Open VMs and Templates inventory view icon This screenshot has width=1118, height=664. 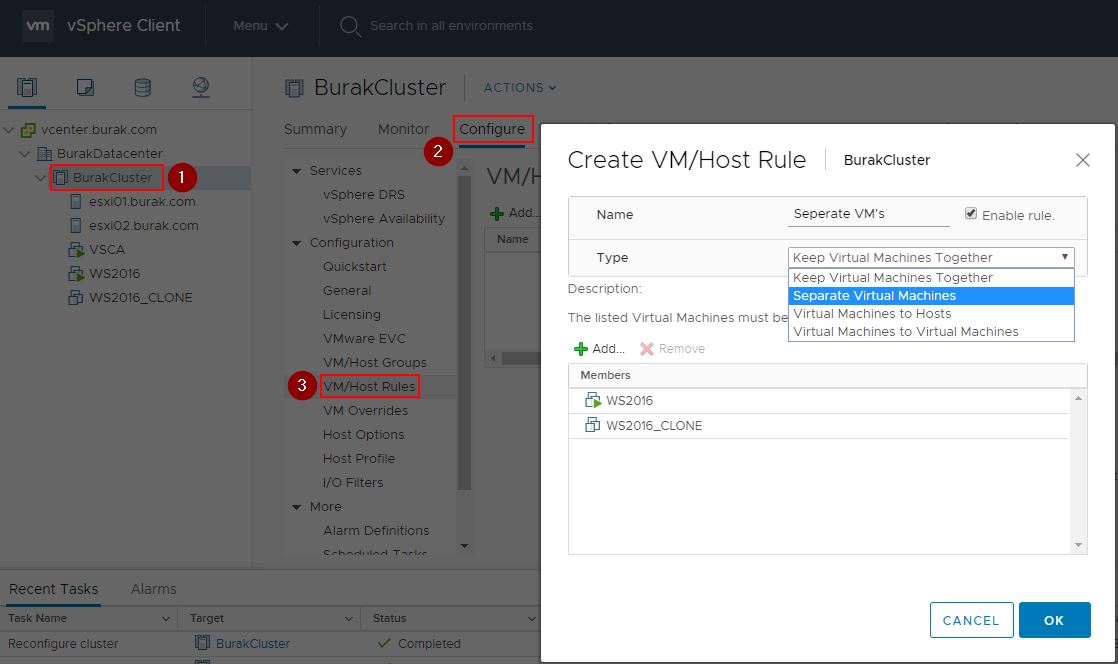85,88
